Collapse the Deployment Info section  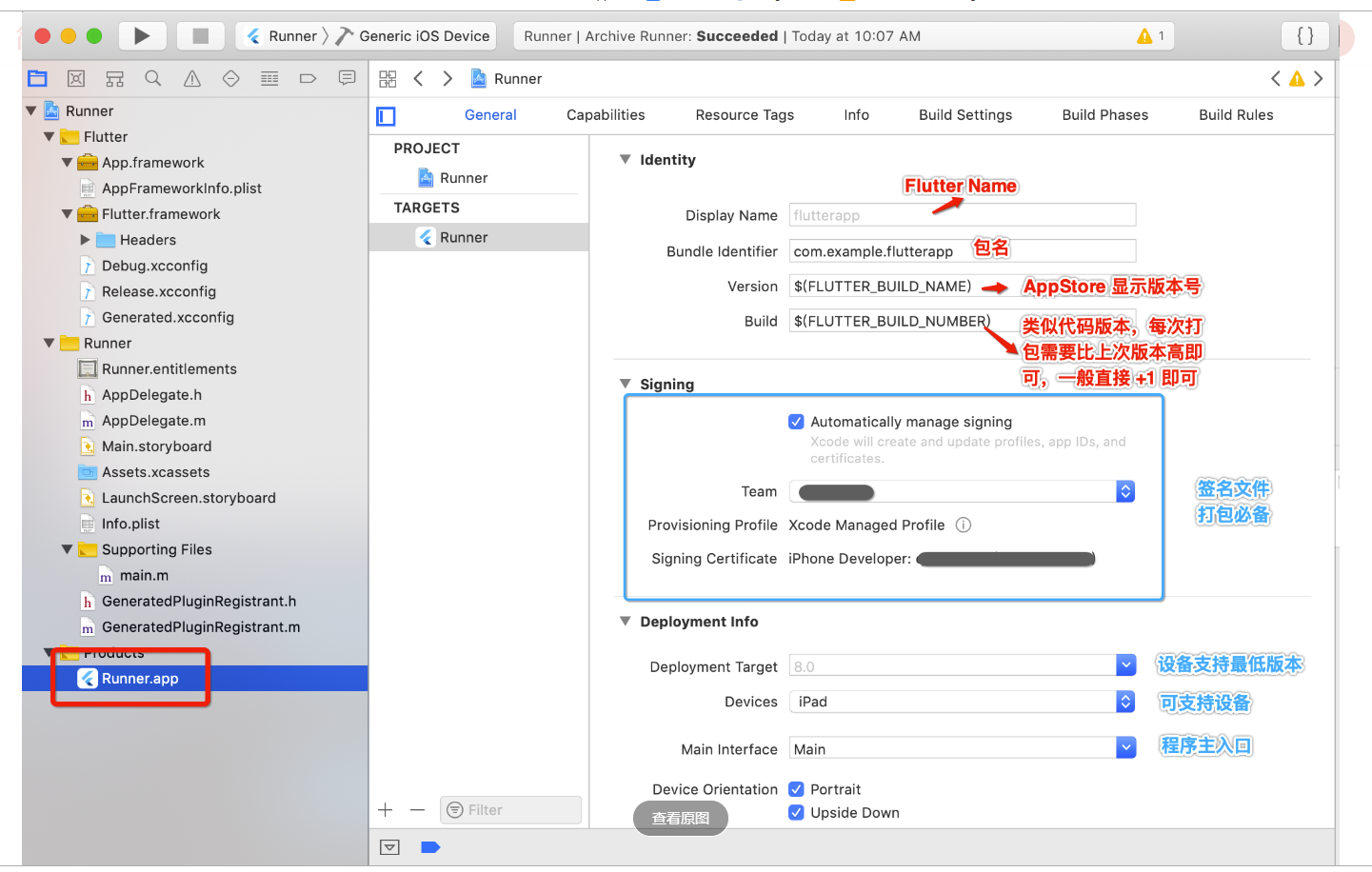[x=626, y=622]
